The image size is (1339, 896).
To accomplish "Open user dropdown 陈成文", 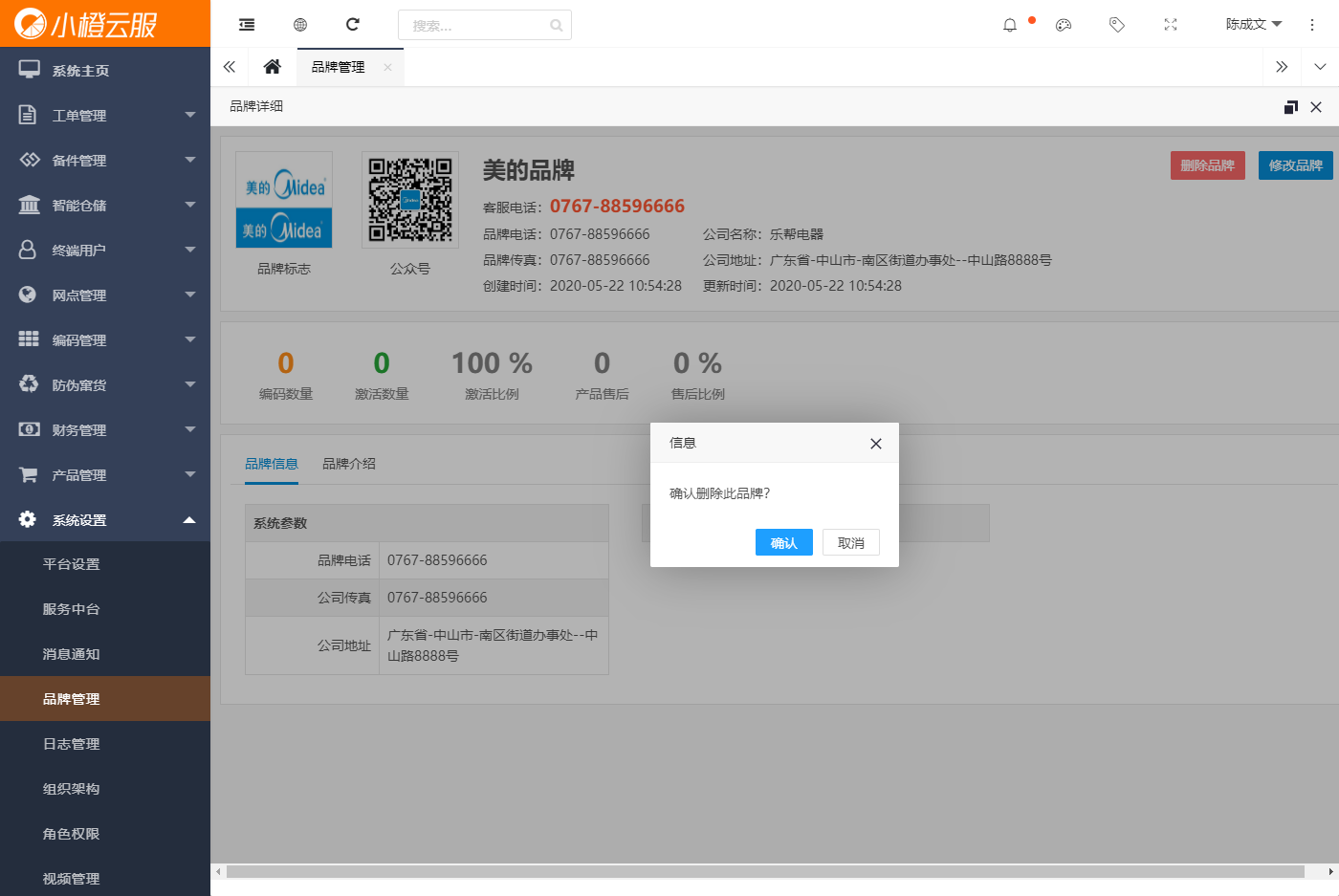I will click(x=1254, y=25).
